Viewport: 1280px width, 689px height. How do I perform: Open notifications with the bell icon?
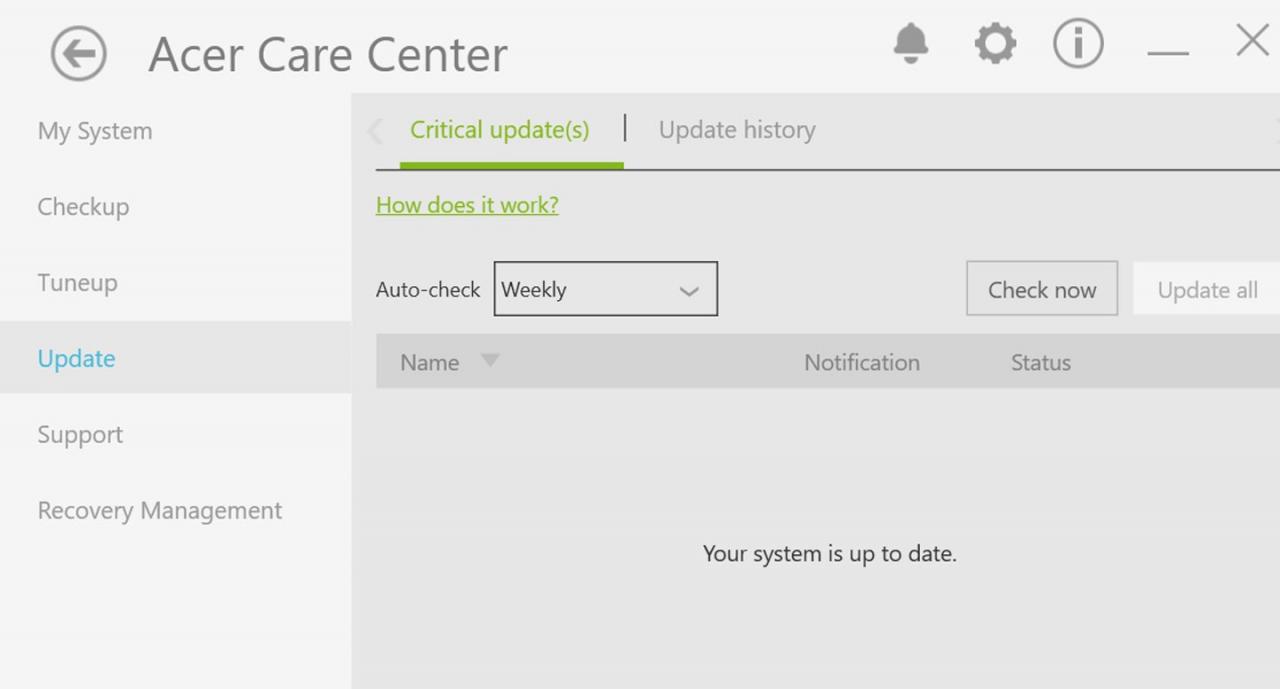coord(911,44)
